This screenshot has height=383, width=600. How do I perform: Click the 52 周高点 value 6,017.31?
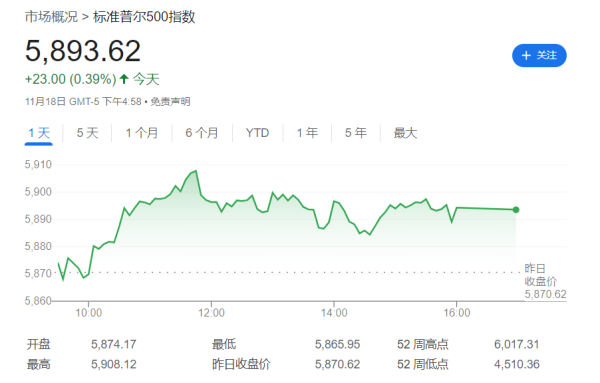pos(517,344)
